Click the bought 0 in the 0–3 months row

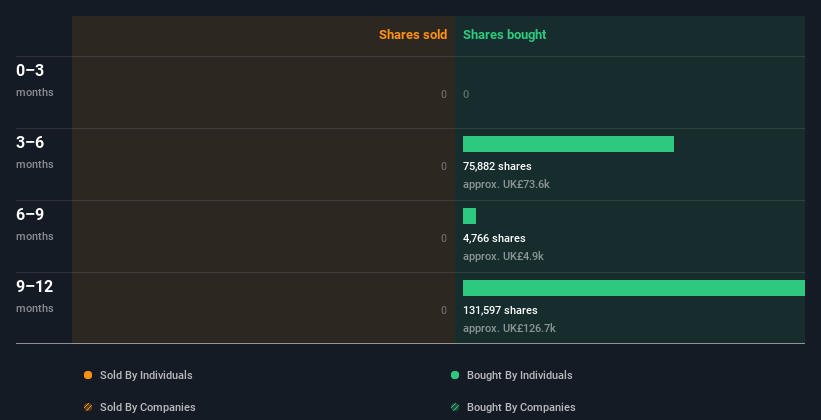coord(466,94)
